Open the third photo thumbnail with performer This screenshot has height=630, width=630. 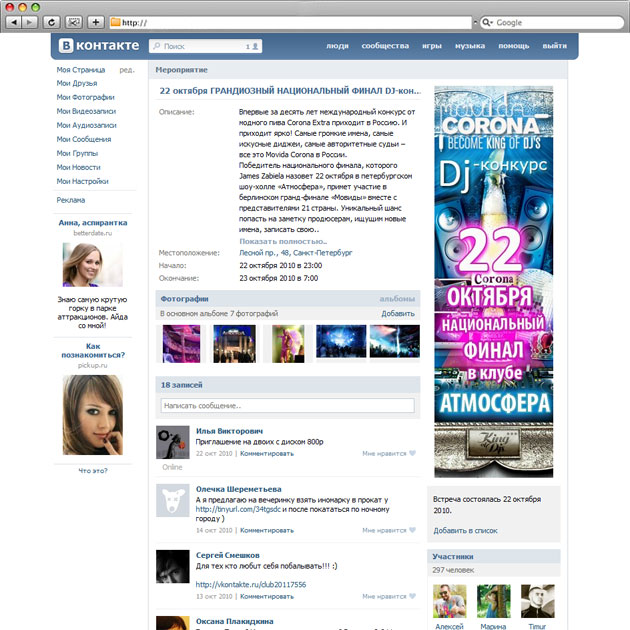pos(288,344)
